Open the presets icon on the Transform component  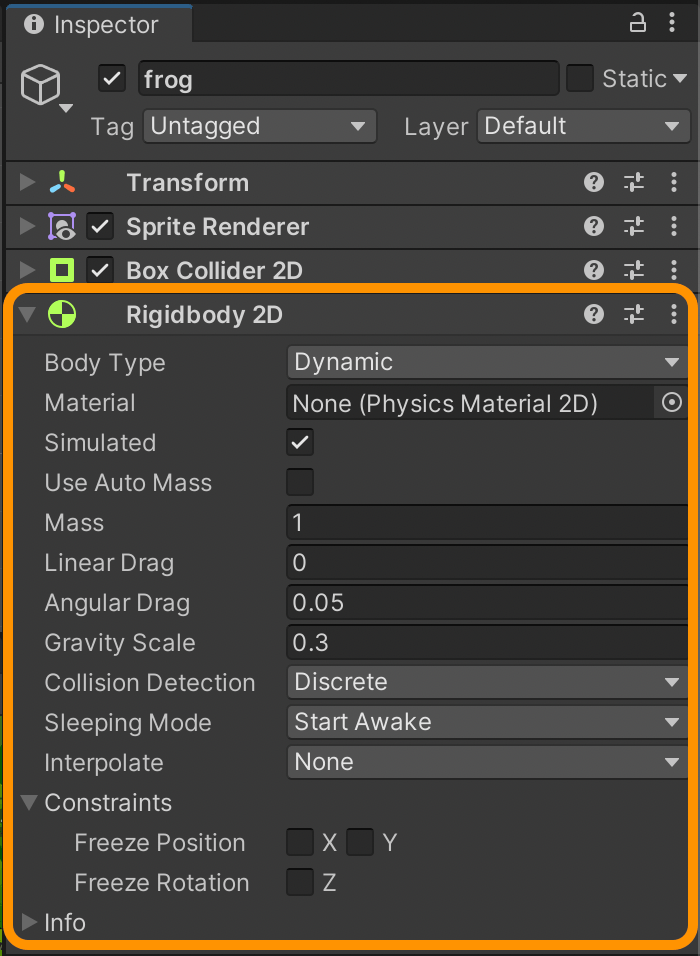click(634, 183)
